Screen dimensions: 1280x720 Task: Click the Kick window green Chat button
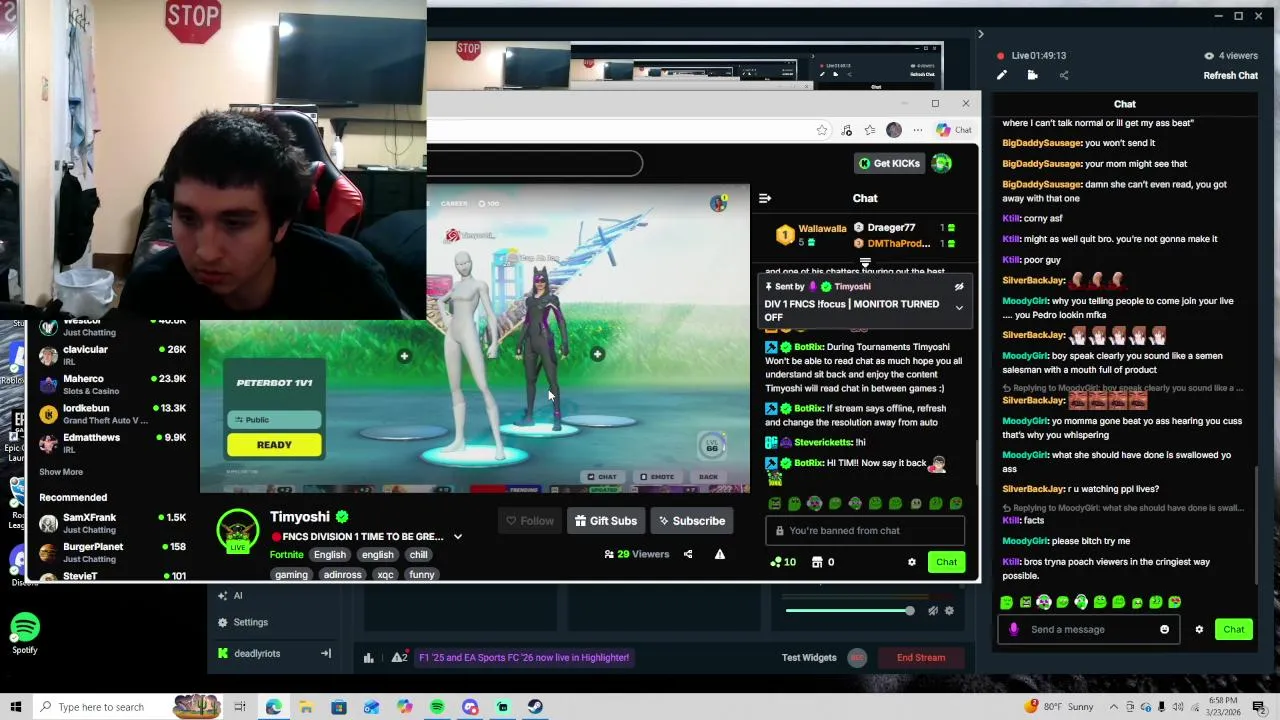[946, 562]
